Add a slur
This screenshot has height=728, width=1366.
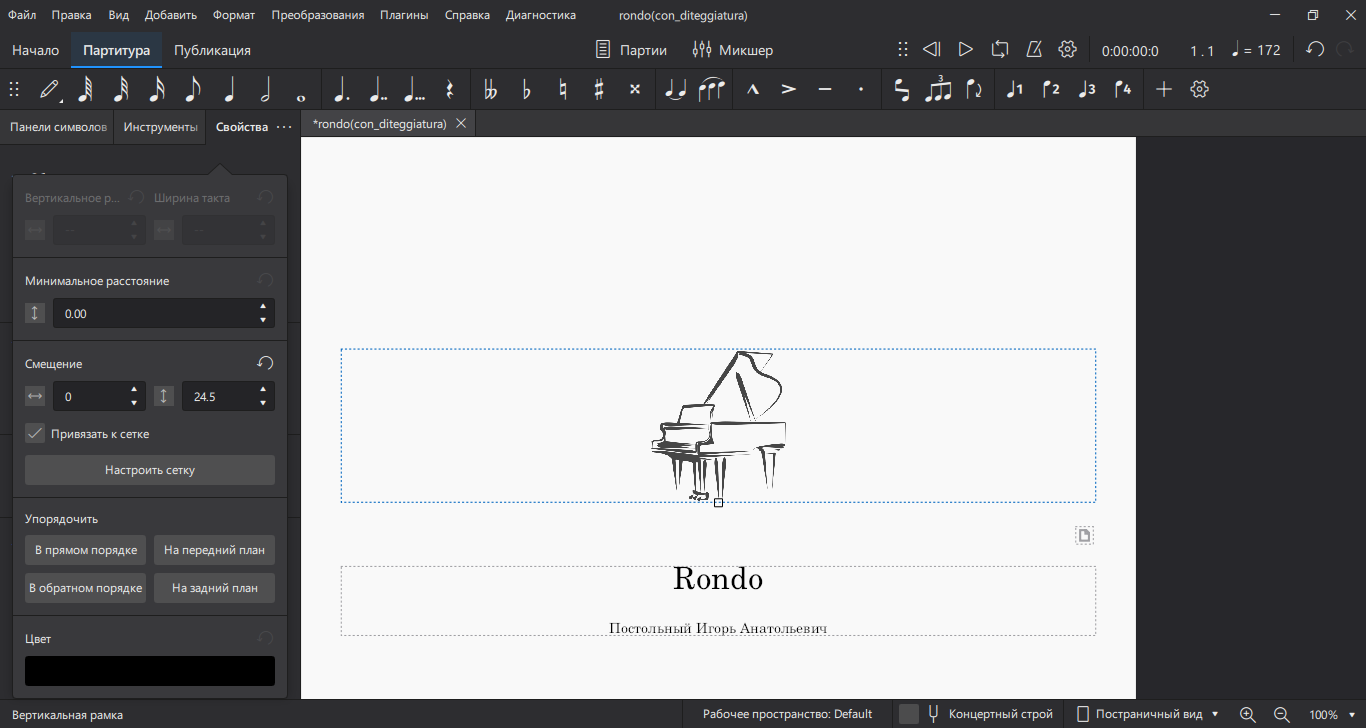click(x=711, y=89)
